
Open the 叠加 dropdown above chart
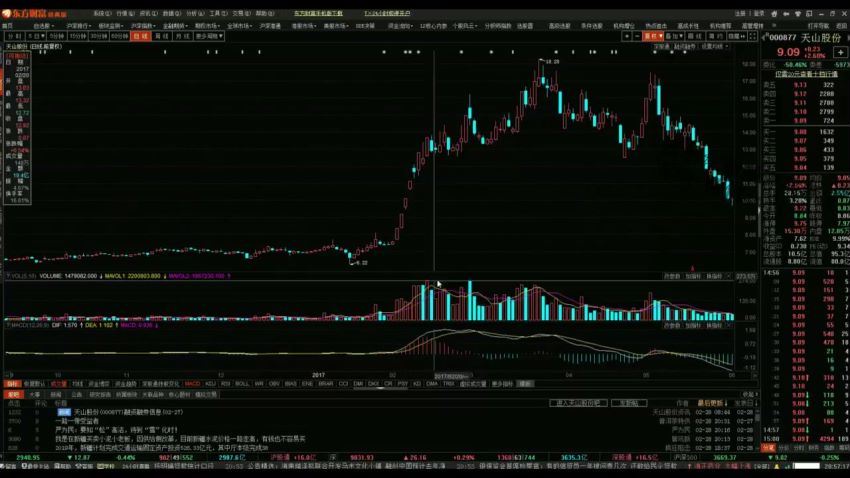(x=674, y=36)
